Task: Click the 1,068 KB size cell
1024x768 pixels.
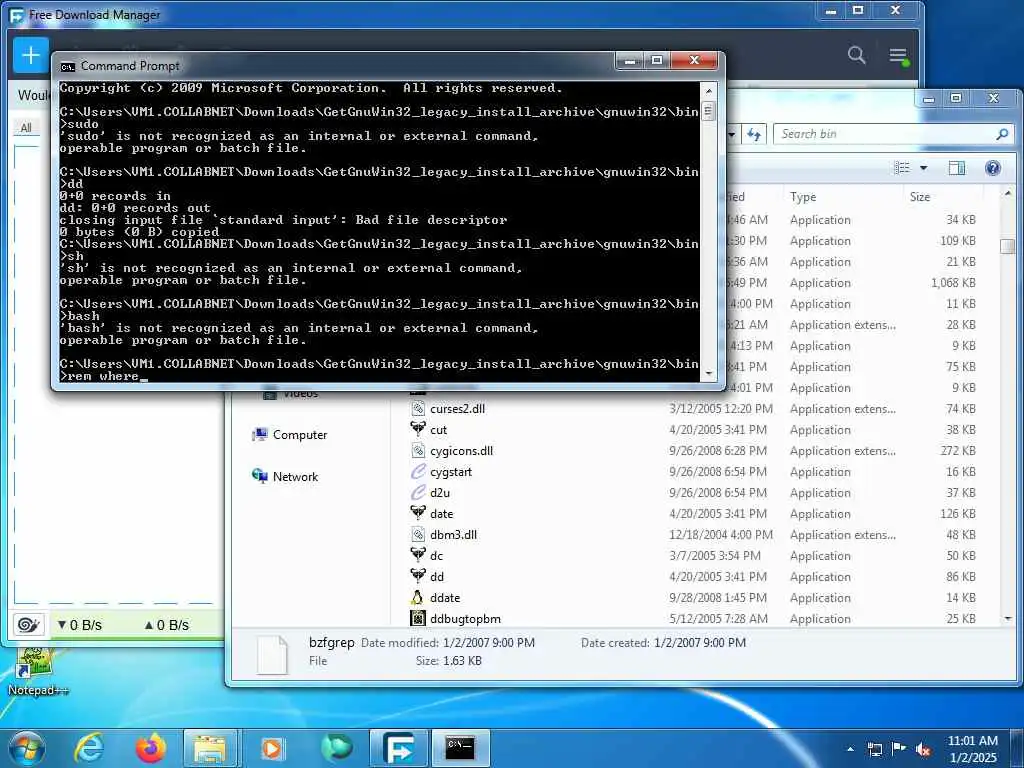Action: (953, 283)
